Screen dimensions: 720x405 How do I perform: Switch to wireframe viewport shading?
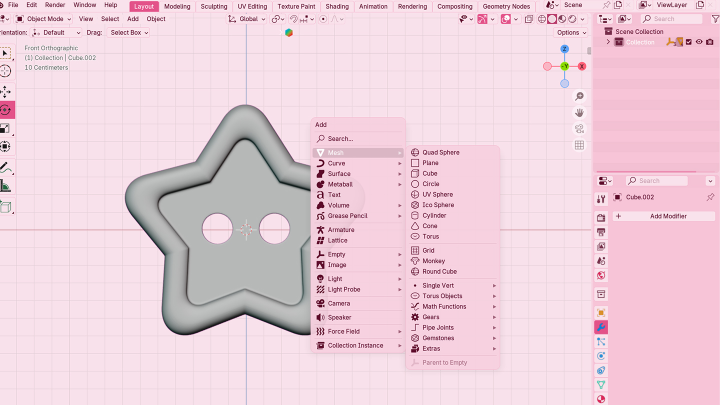(x=542, y=19)
